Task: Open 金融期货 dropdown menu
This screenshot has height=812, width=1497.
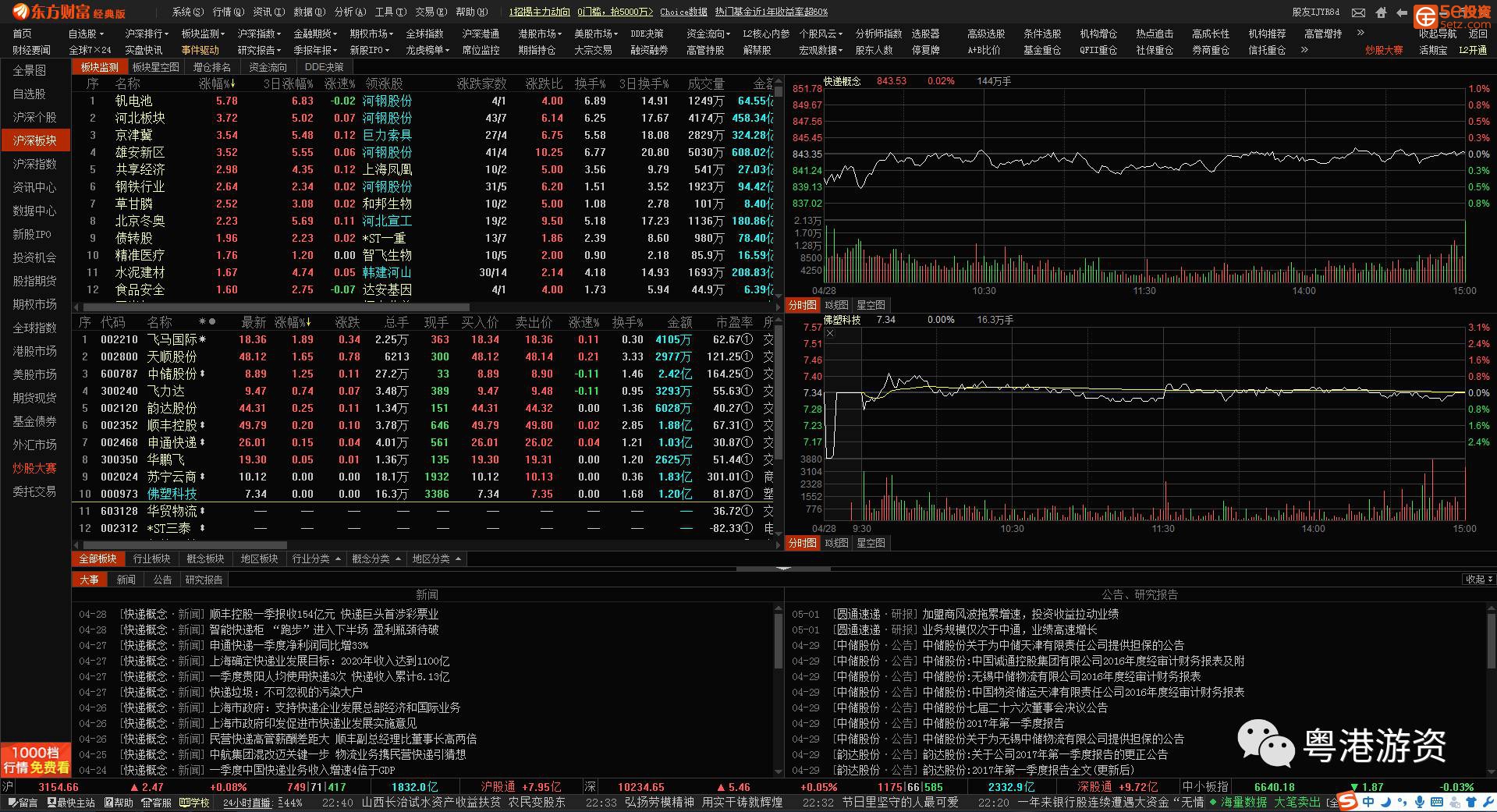Action: click(x=315, y=34)
